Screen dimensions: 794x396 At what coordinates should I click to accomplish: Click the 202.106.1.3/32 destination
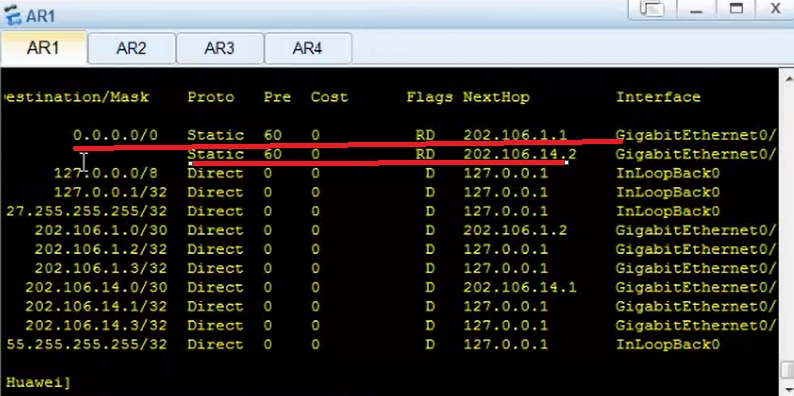[x=101, y=268]
